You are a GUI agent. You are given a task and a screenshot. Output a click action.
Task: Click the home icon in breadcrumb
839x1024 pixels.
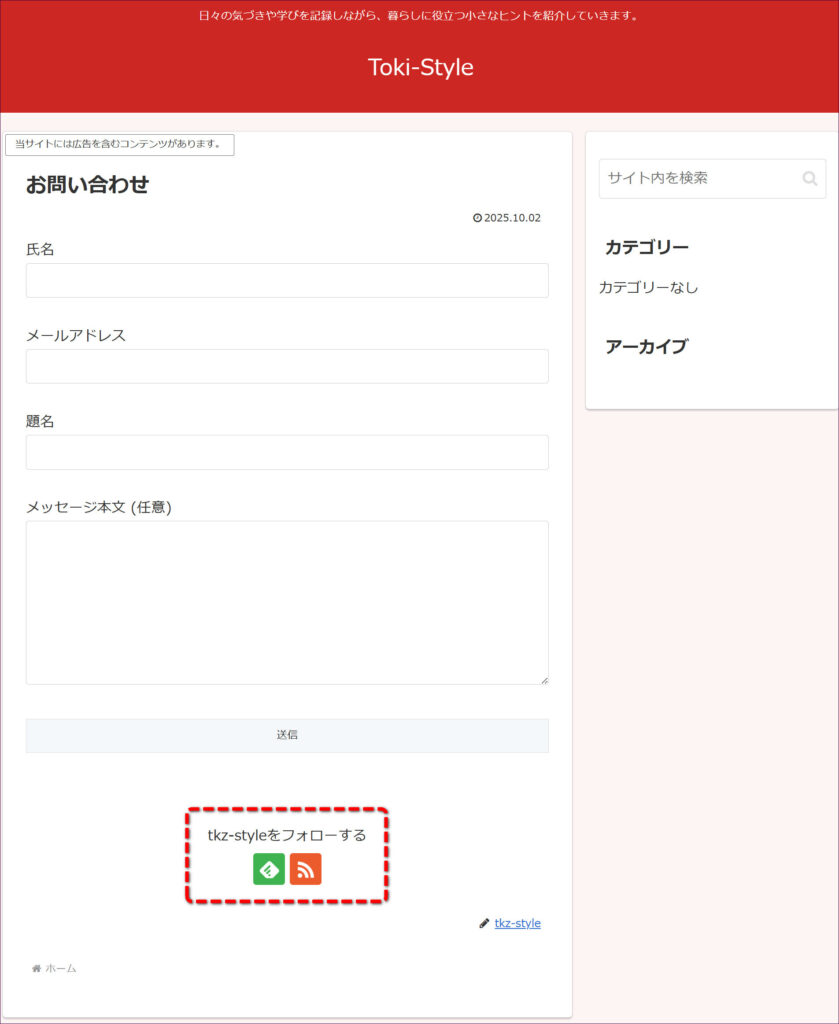[x=37, y=968]
